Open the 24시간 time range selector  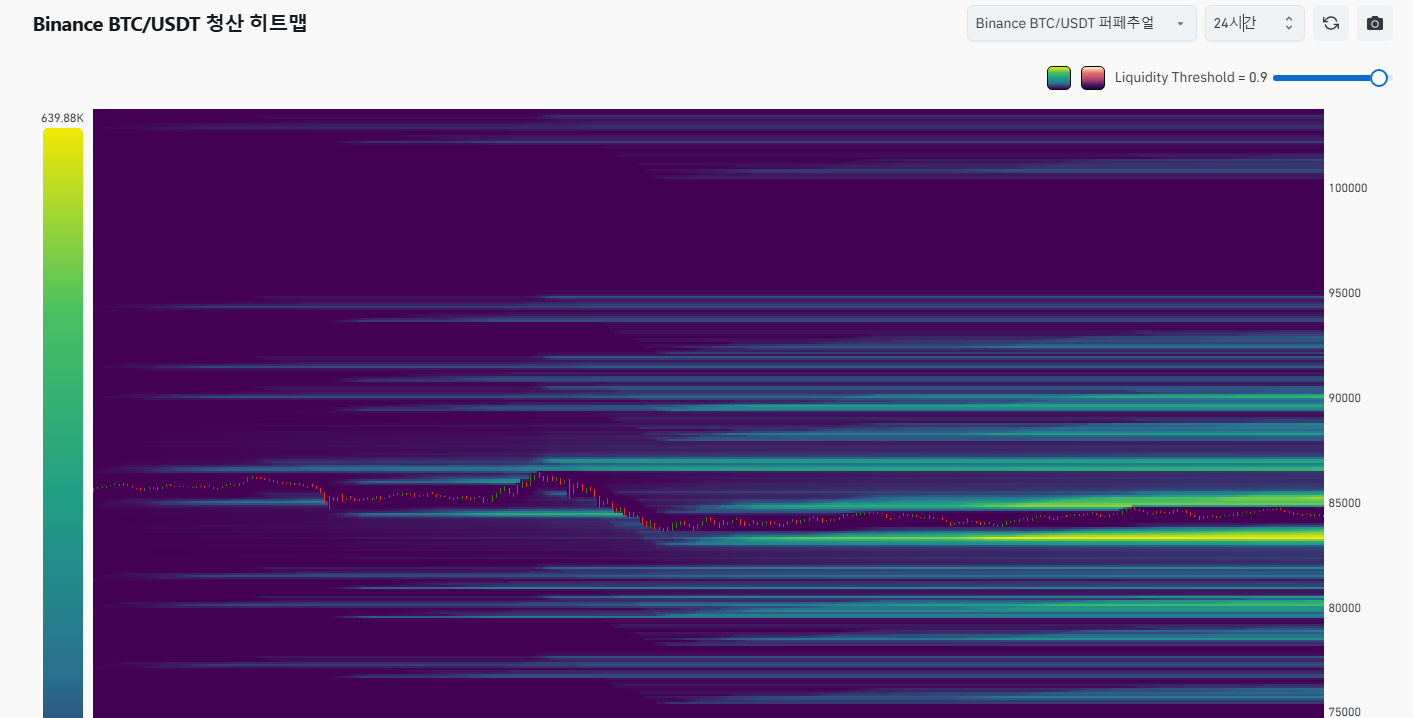click(1254, 23)
